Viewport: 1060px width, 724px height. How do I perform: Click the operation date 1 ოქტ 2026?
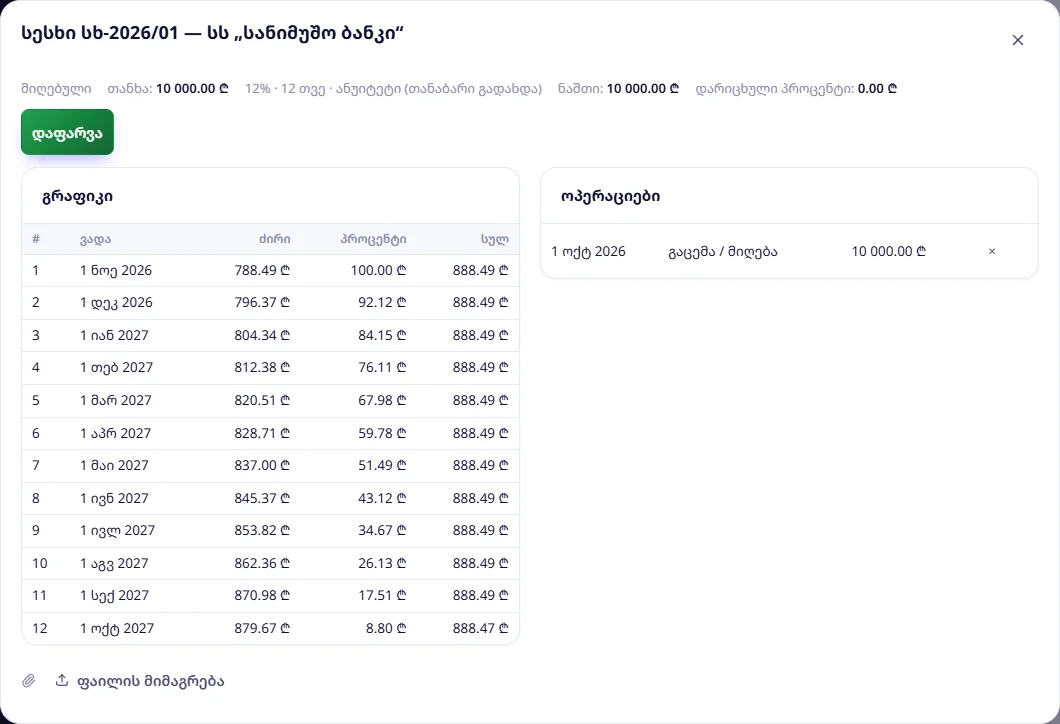point(589,251)
